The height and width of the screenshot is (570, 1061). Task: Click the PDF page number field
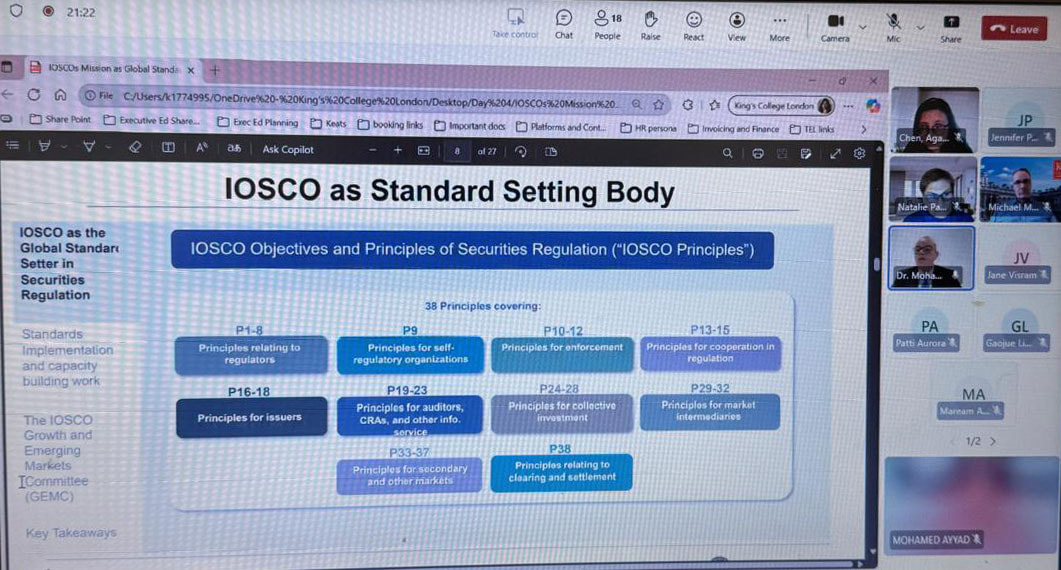click(457, 151)
